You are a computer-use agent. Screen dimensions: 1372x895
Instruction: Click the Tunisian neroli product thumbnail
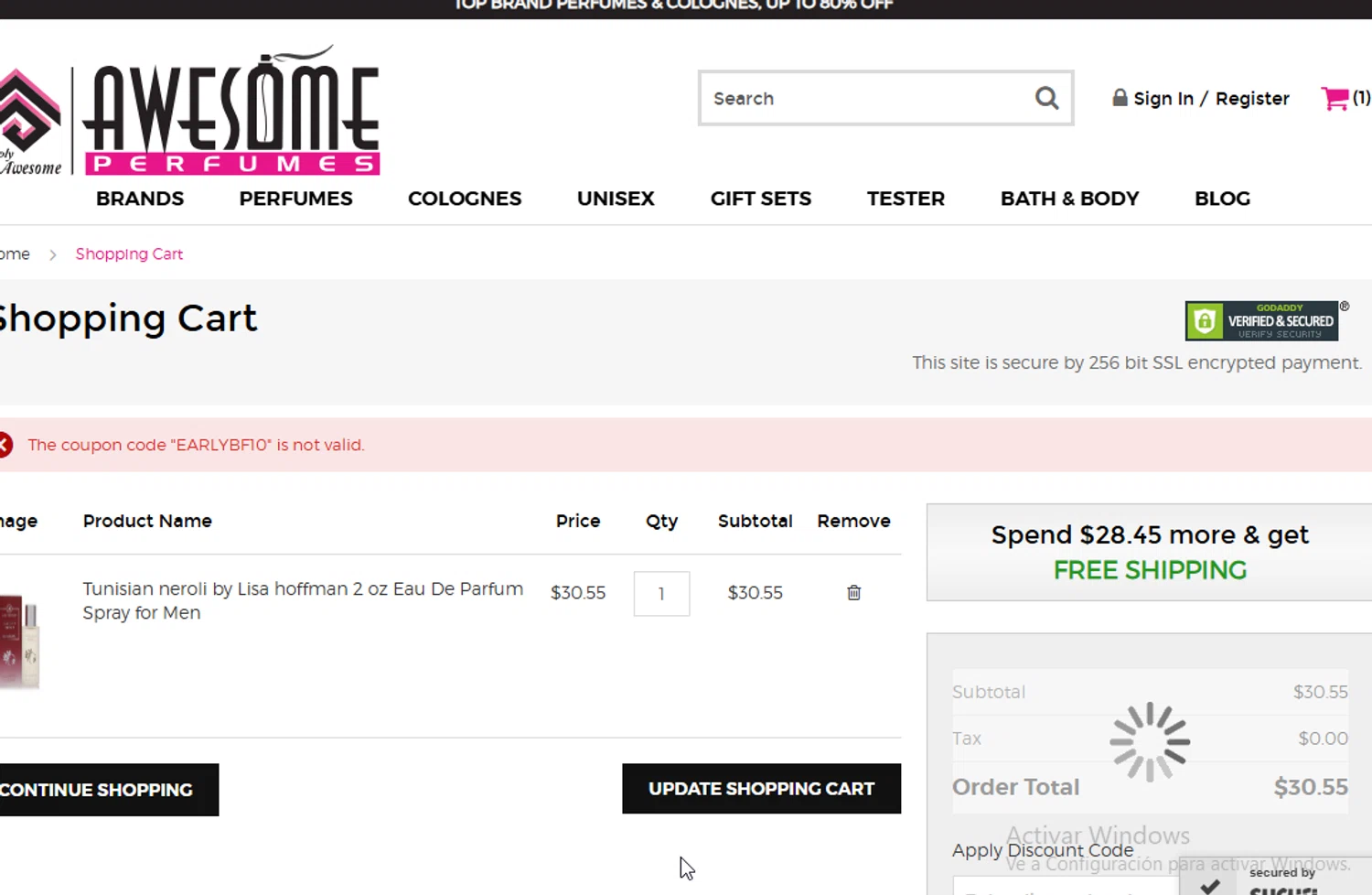tap(19, 642)
